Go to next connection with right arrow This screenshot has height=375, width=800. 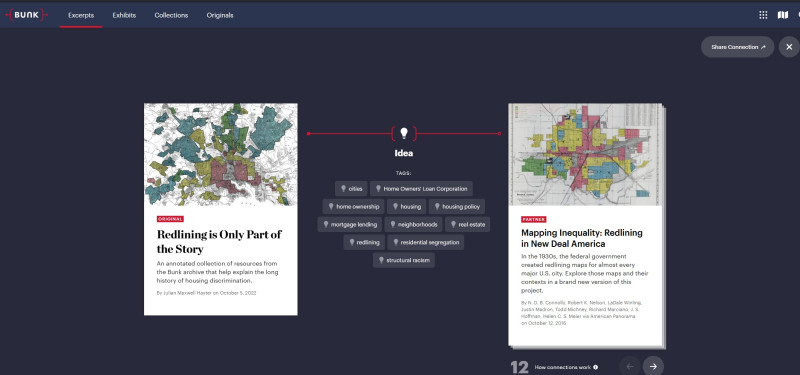(x=653, y=366)
